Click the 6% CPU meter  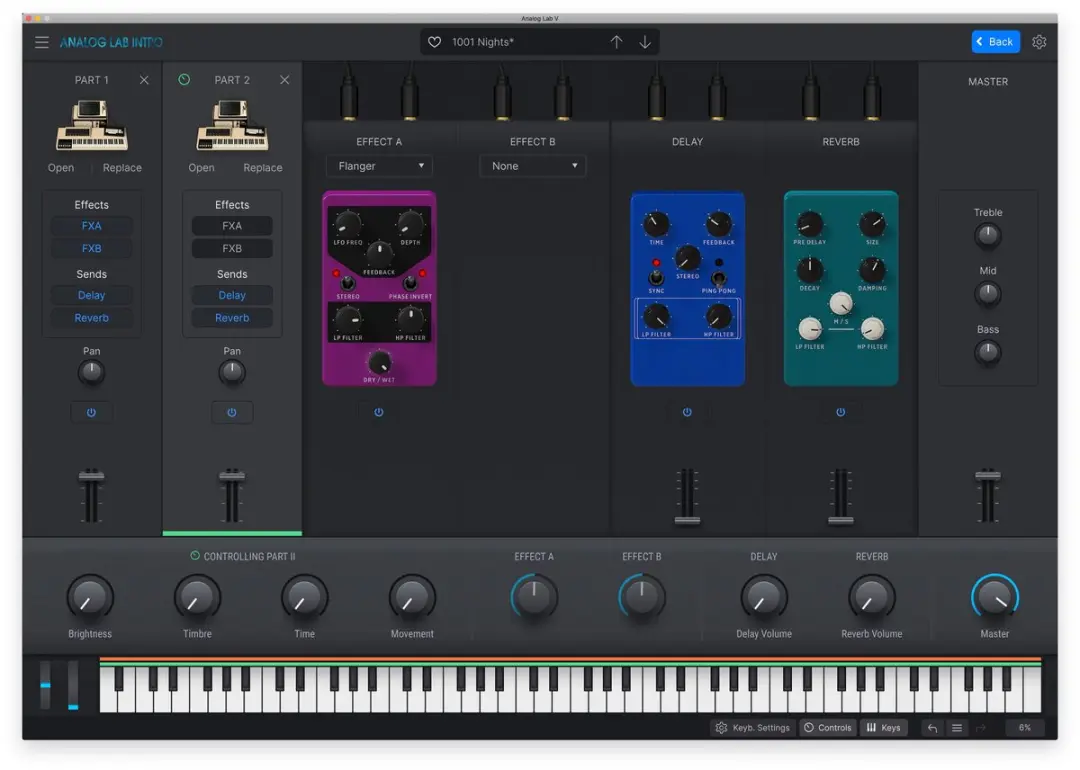(1025, 728)
